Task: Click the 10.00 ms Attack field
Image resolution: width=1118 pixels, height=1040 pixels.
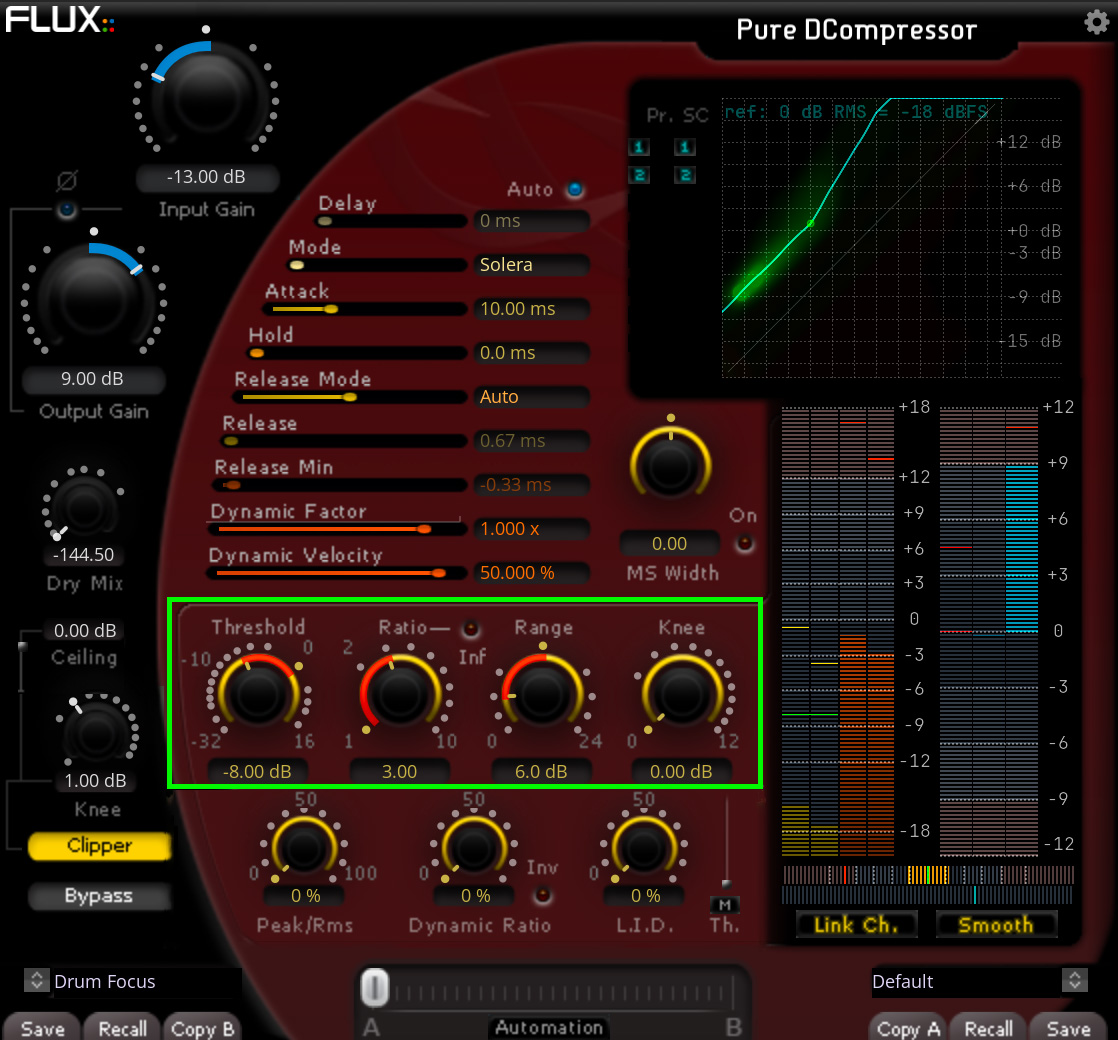Action: (x=532, y=309)
